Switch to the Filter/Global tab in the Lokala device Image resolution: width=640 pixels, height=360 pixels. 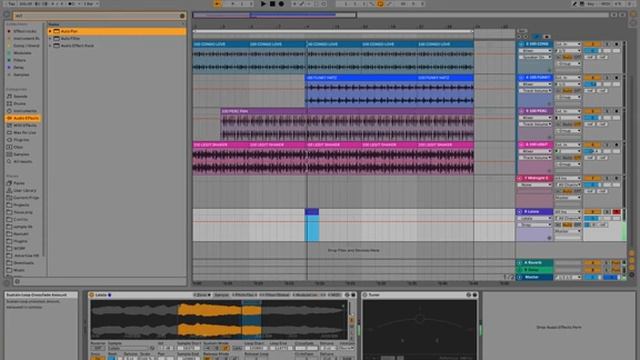[274, 295]
